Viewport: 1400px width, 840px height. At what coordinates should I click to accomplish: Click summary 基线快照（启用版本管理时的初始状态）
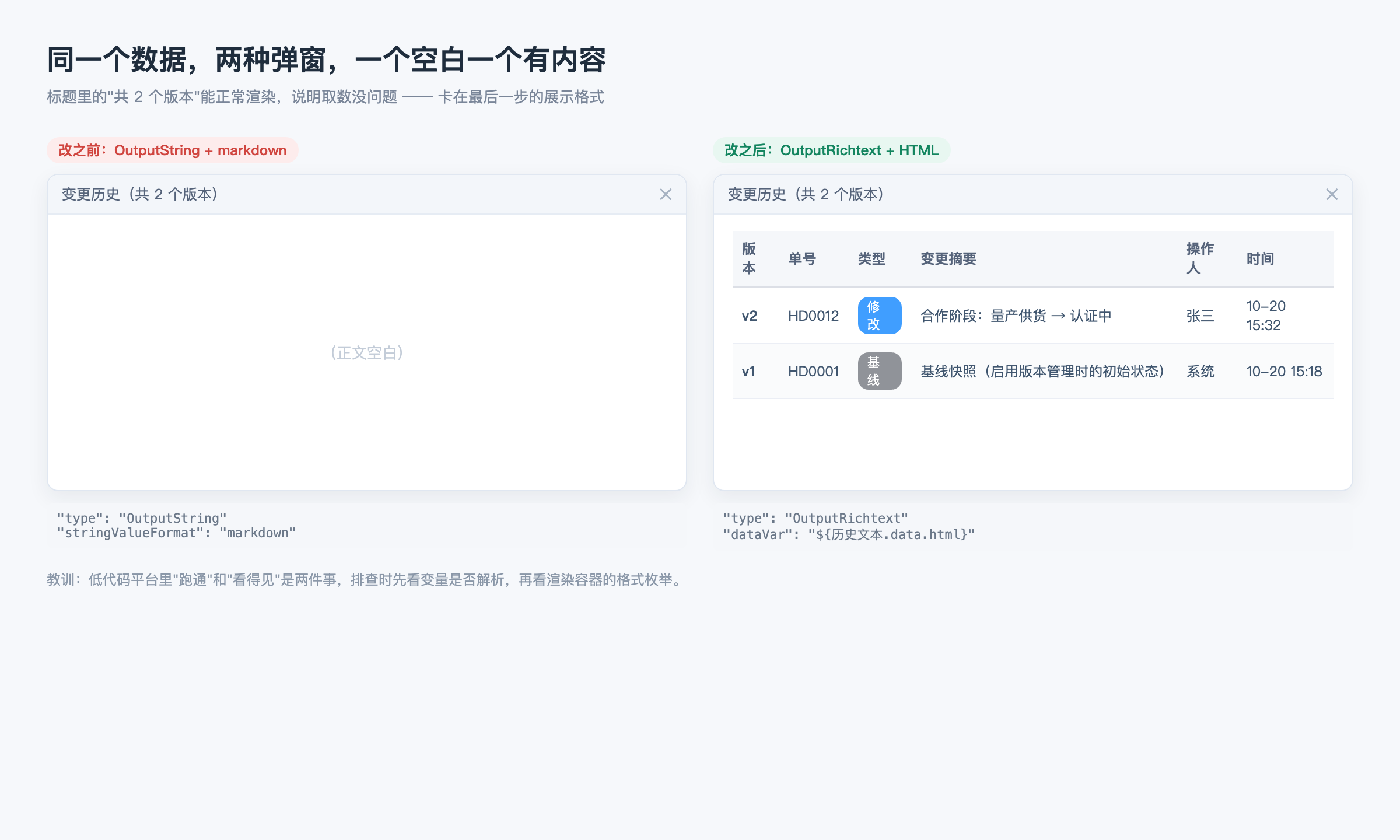click(x=1042, y=372)
